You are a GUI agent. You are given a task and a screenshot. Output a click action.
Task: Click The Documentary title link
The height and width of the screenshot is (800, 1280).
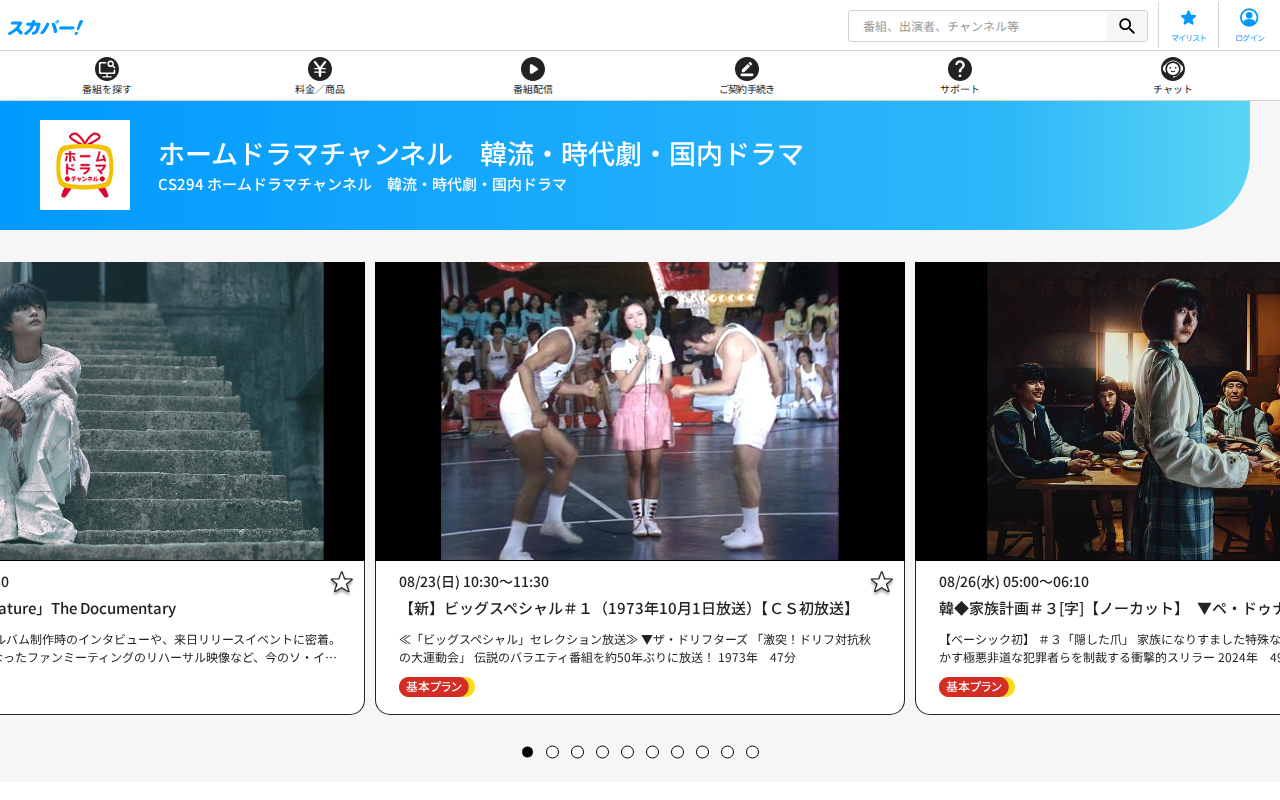point(88,608)
